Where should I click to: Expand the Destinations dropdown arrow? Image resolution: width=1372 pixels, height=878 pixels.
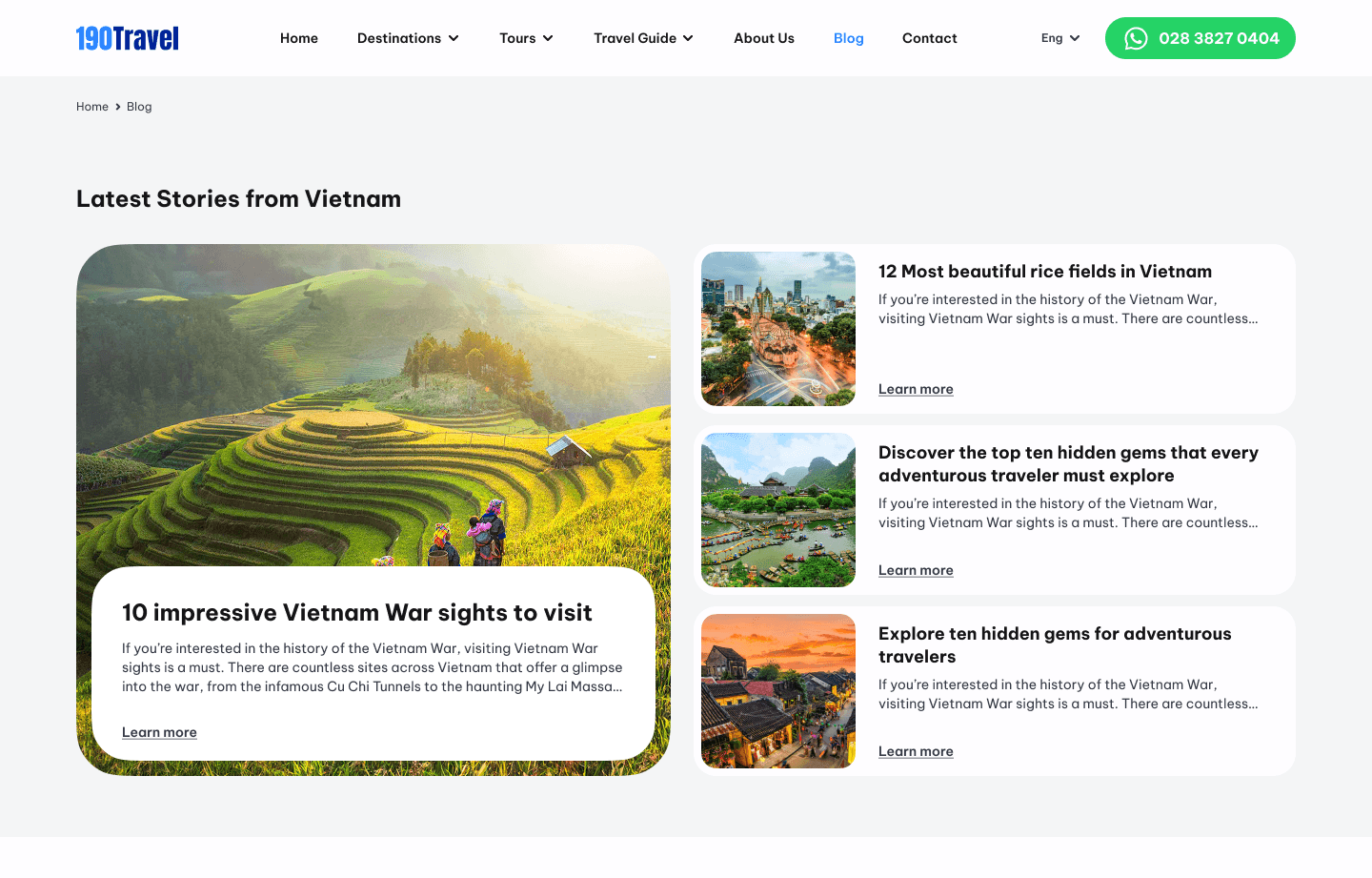[x=454, y=38]
